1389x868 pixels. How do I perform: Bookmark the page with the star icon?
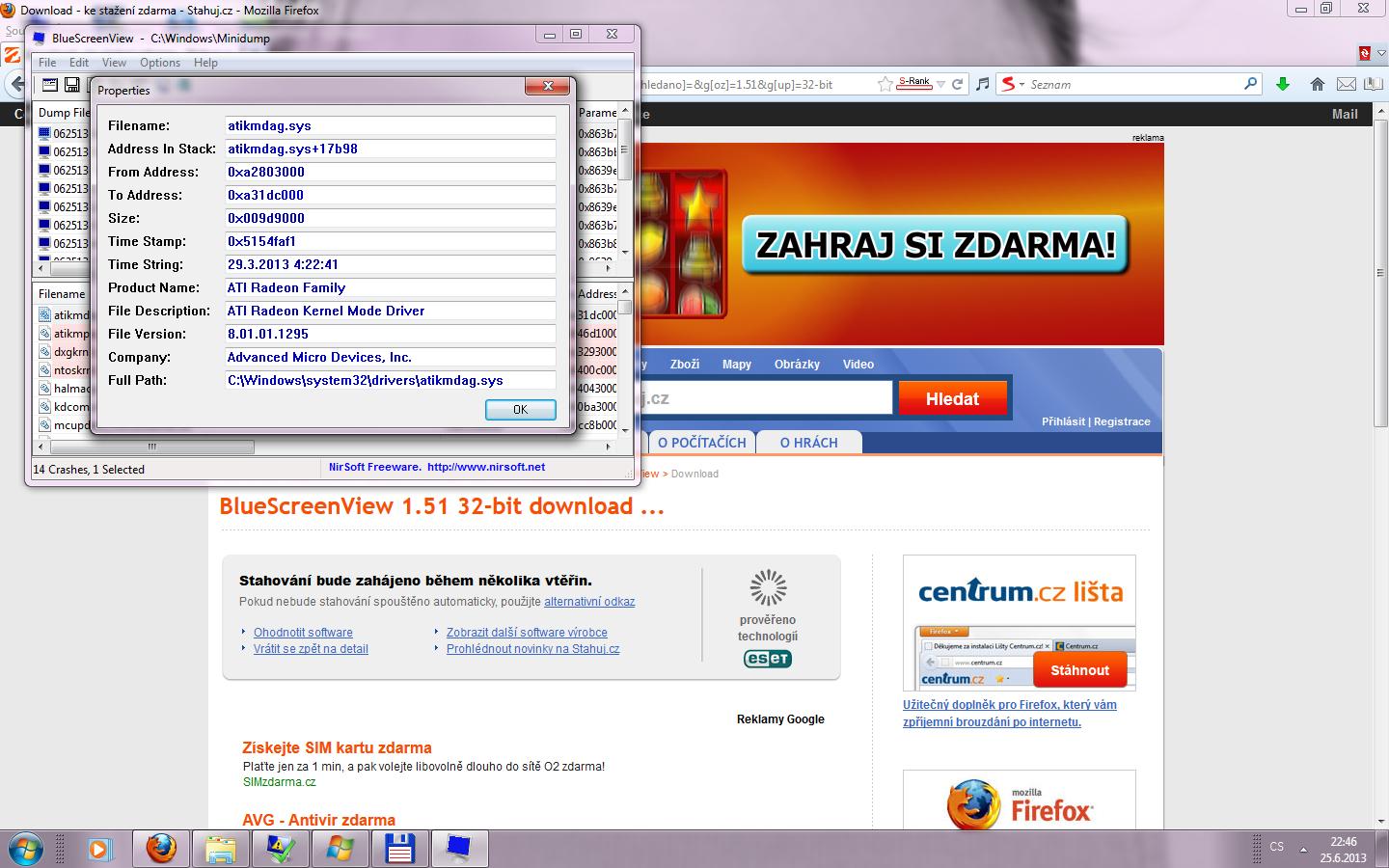[x=885, y=84]
